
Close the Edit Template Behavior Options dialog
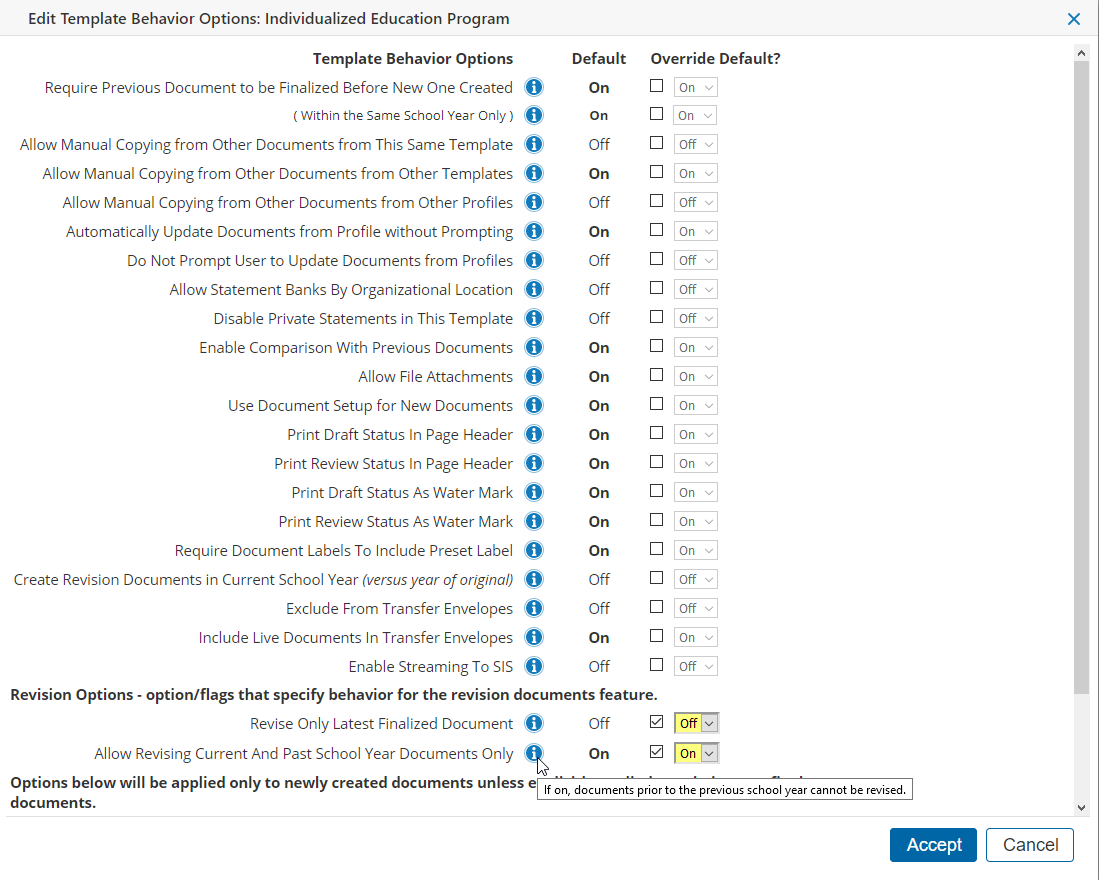click(x=1073, y=18)
